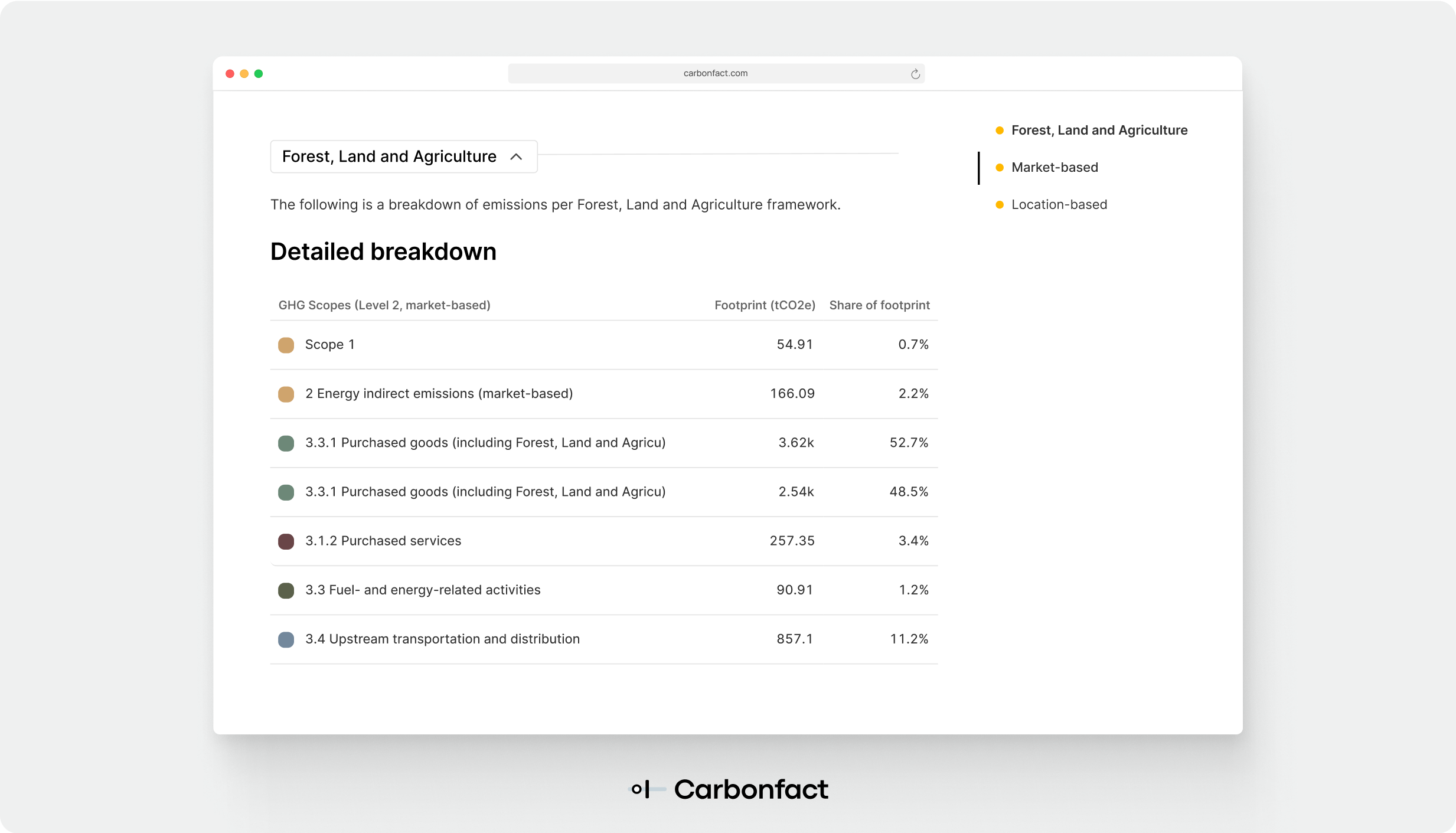The height and width of the screenshot is (833, 1456).
Task: Open the GHG Scopes column header
Action: (384, 305)
